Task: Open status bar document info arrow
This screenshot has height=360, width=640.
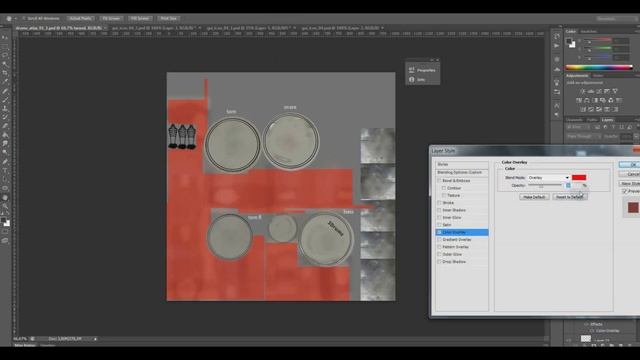Action: [x=96, y=339]
